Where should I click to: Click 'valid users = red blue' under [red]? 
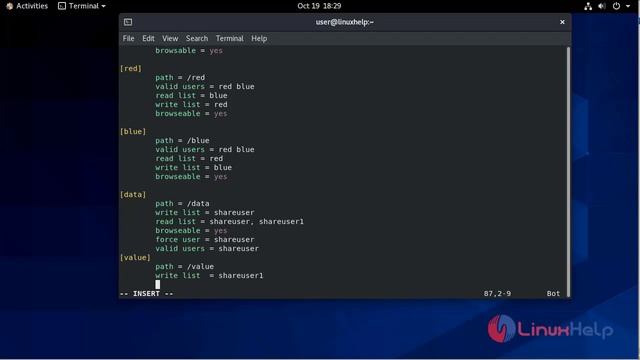204,87
